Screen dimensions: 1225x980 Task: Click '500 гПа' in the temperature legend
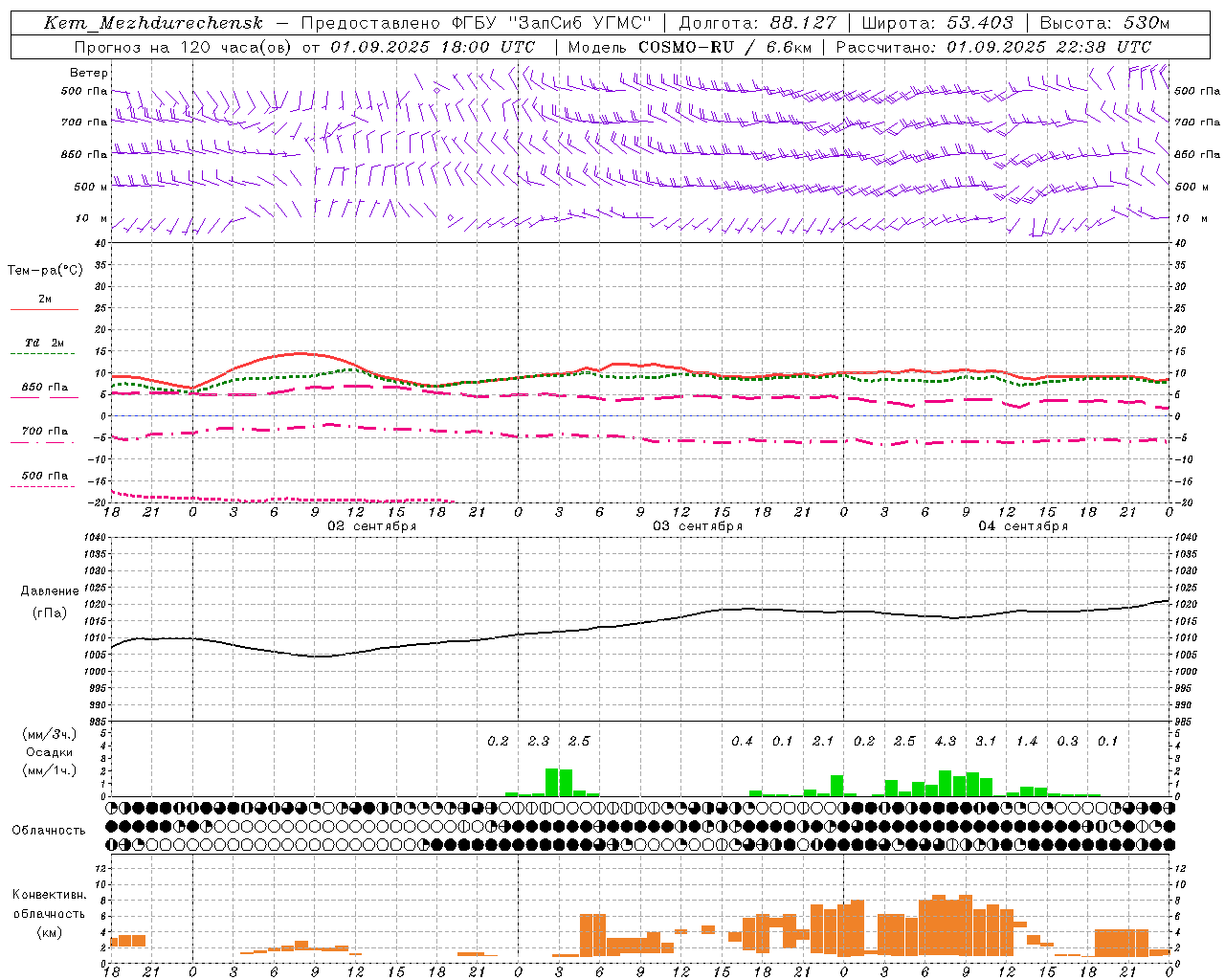coord(45,476)
